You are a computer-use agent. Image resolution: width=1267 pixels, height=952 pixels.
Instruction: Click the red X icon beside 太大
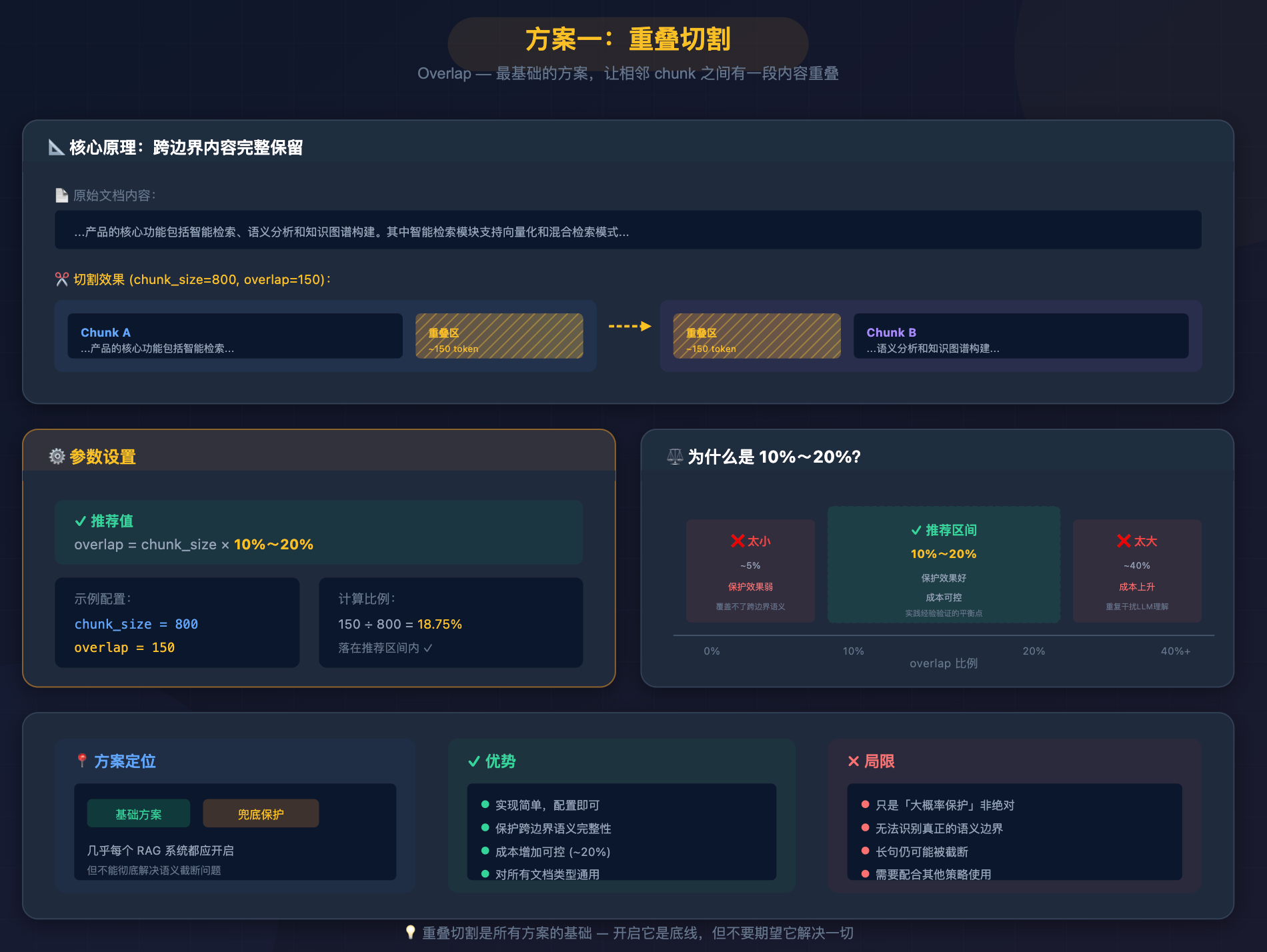point(1124,541)
